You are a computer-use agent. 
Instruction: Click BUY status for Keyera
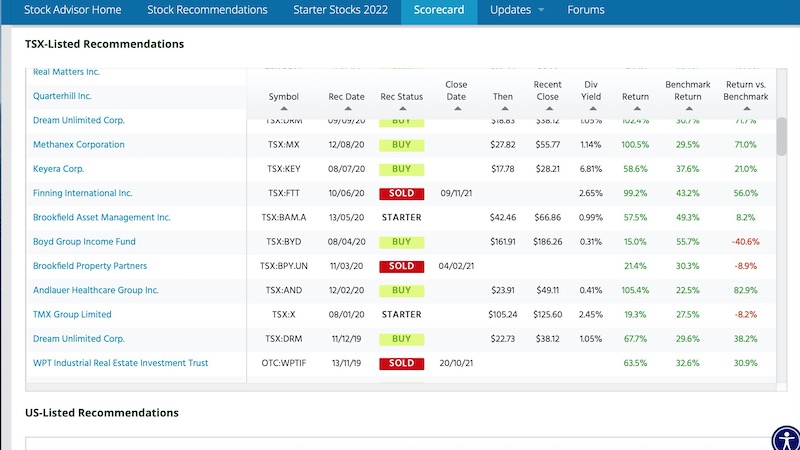point(402,169)
